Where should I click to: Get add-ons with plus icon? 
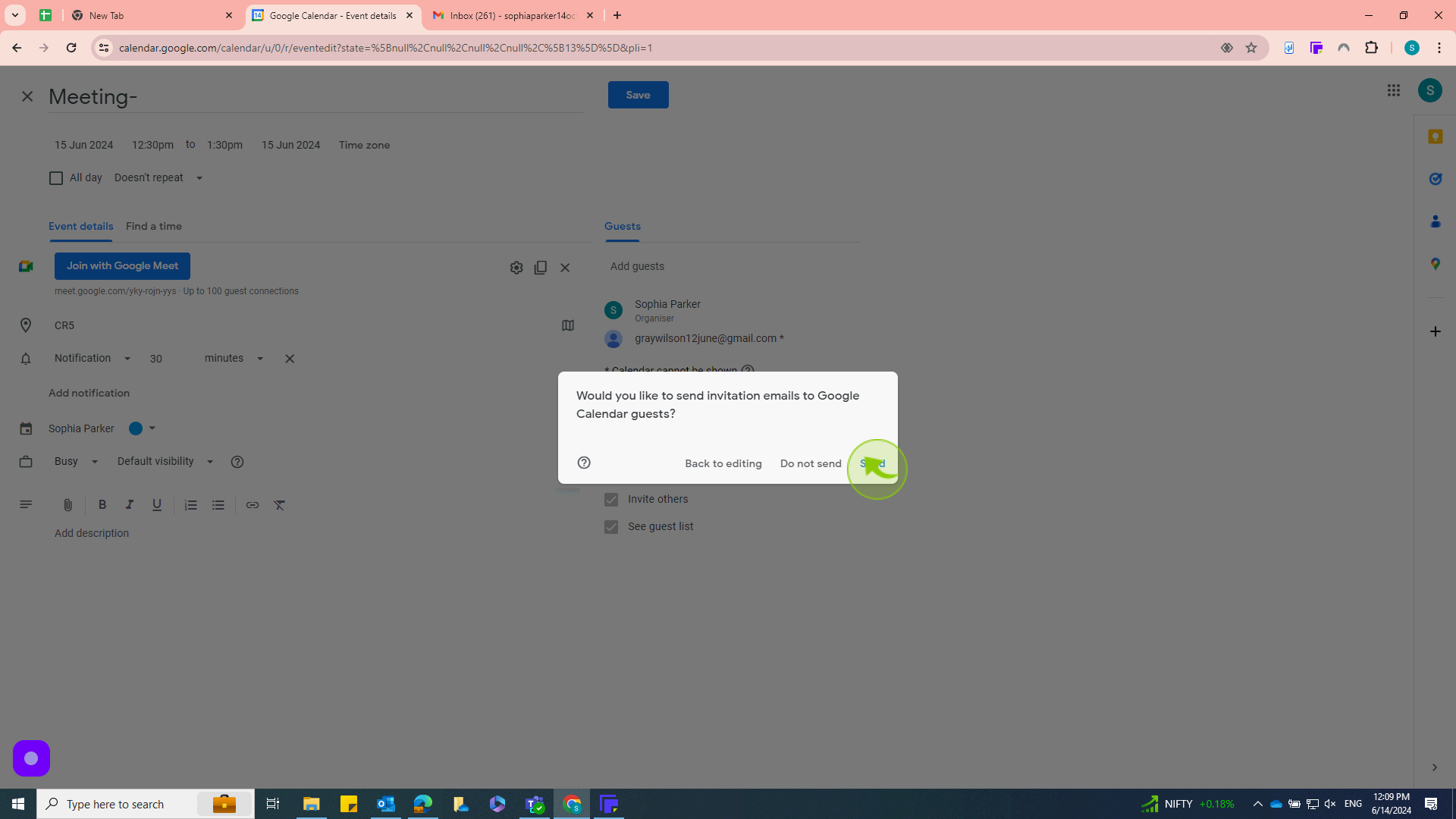pyautogui.click(x=1435, y=331)
